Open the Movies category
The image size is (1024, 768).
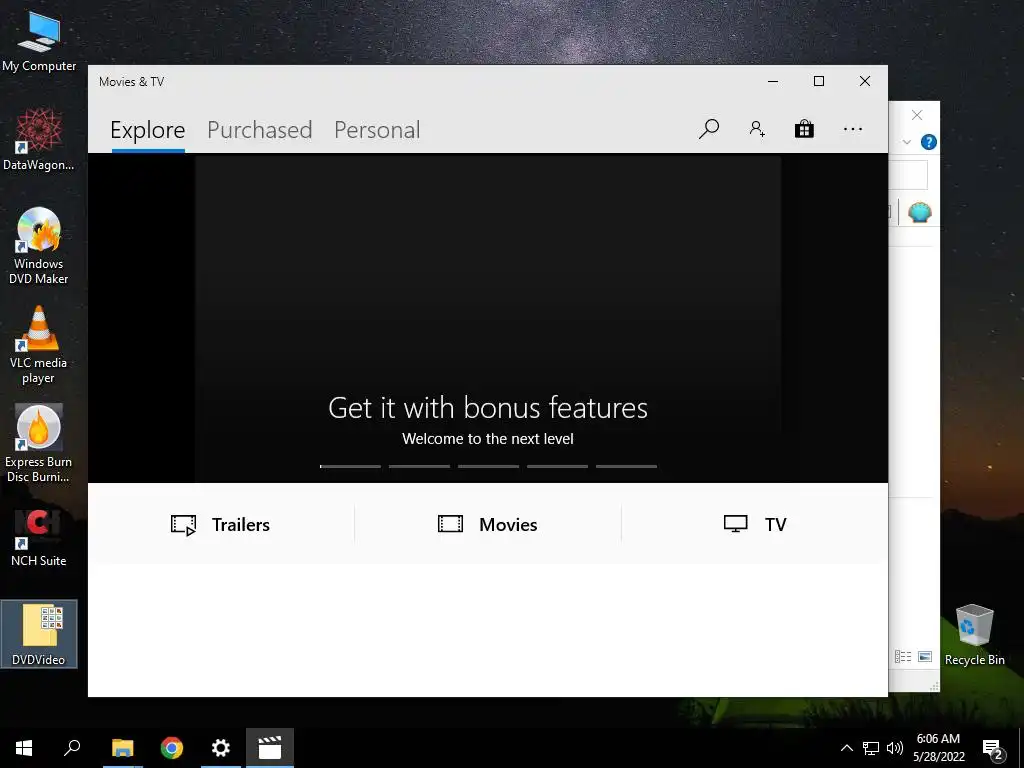coord(488,524)
